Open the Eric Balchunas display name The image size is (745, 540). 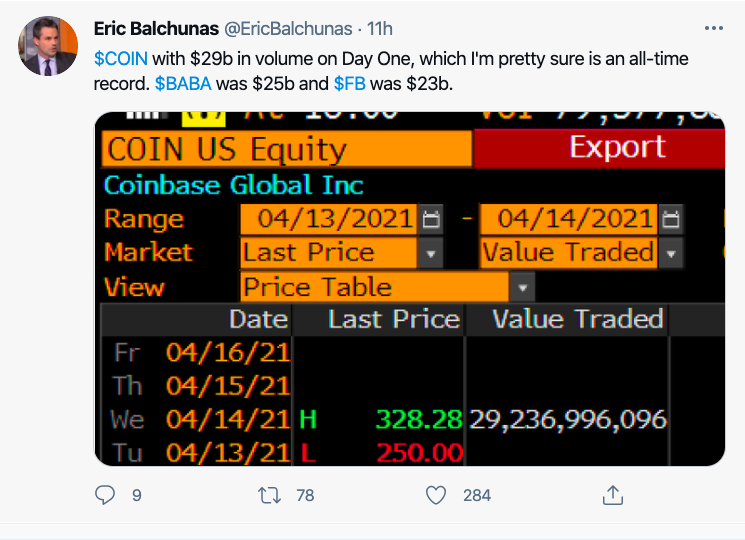pyautogui.click(x=160, y=29)
